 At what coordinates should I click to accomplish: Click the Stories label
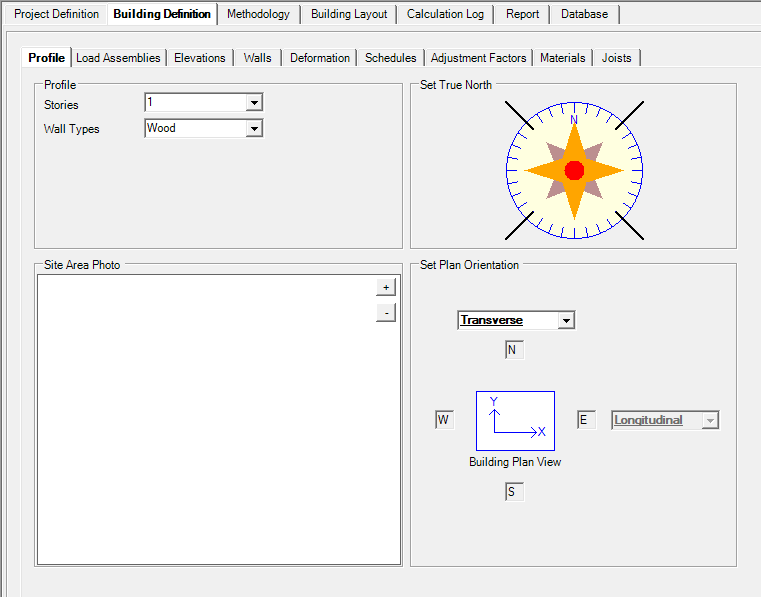coord(61,105)
